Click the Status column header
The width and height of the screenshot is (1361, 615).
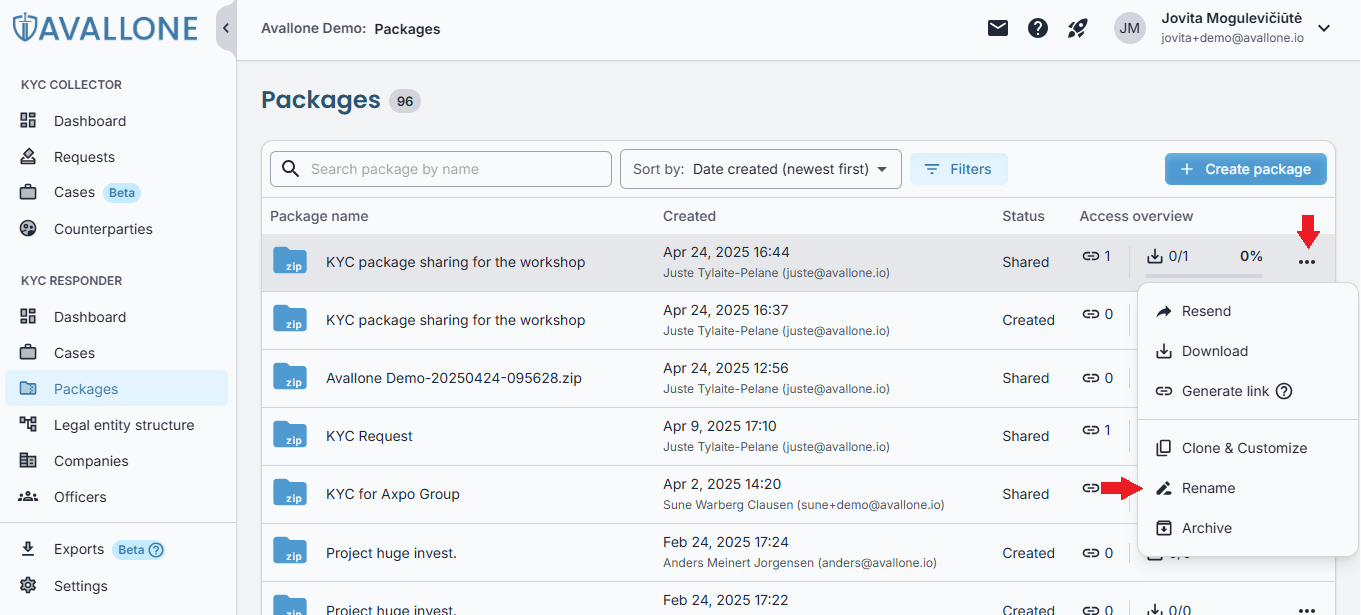click(1023, 216)
